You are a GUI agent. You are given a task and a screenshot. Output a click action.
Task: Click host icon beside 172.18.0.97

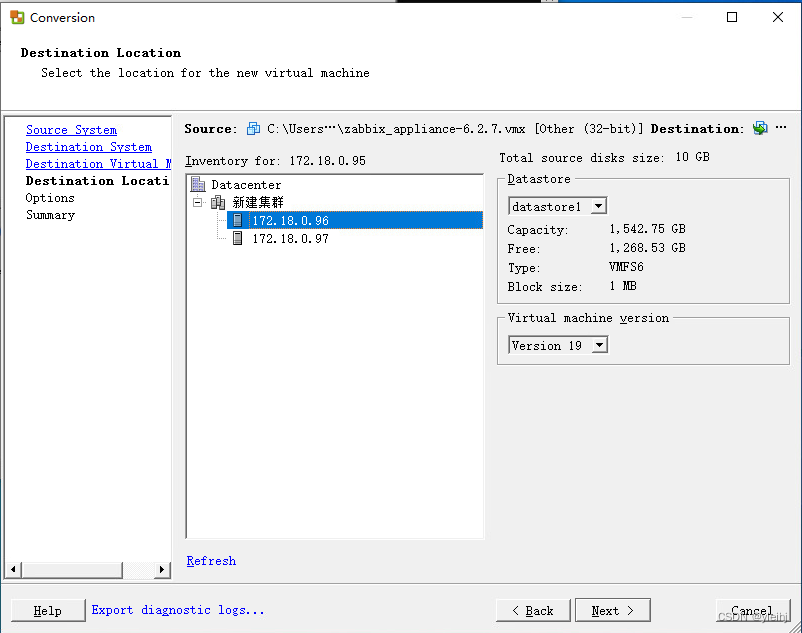237,238
